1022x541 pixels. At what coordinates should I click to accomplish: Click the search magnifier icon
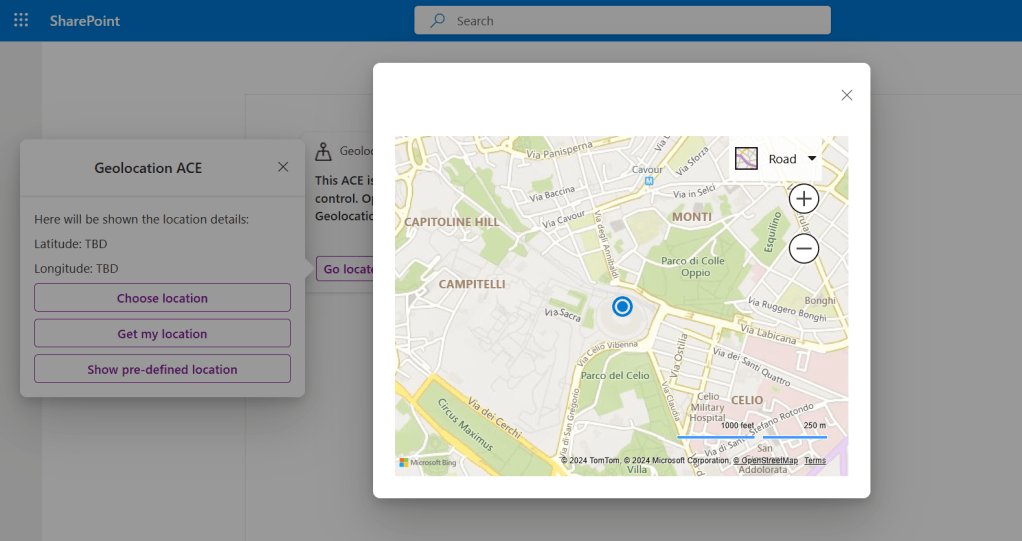(x=437, y=20)
